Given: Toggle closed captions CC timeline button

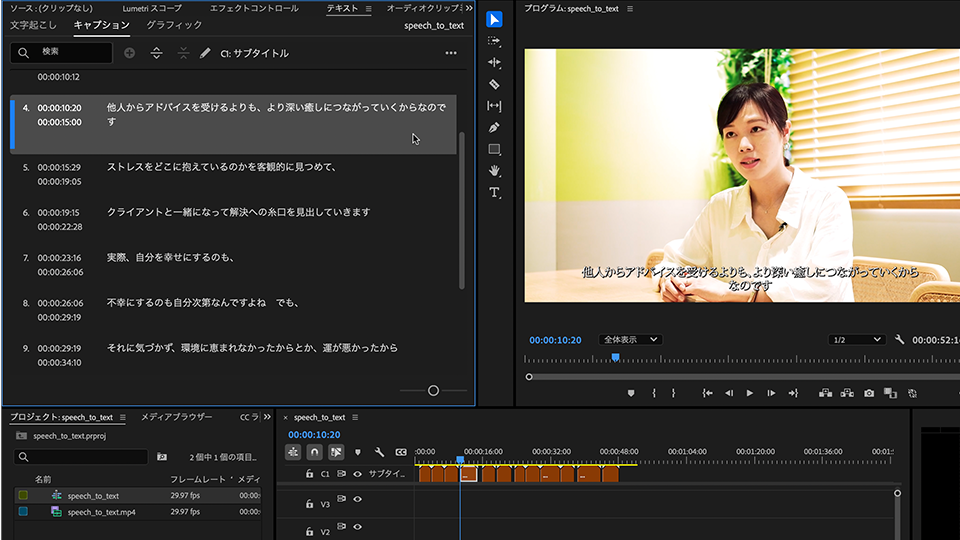Looking at the screenshot, I should [401, 452].
